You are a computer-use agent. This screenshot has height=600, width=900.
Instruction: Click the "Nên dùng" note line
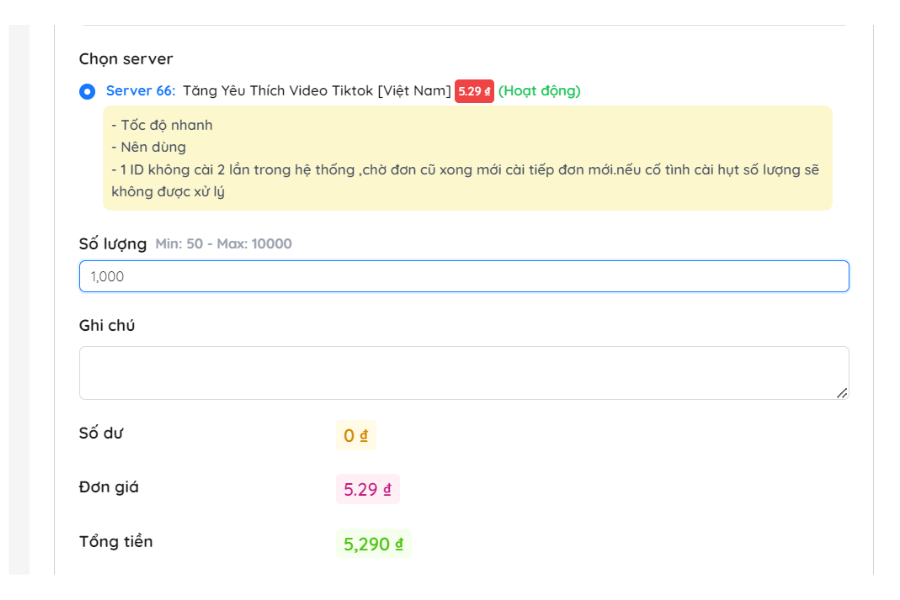[149, 147]
